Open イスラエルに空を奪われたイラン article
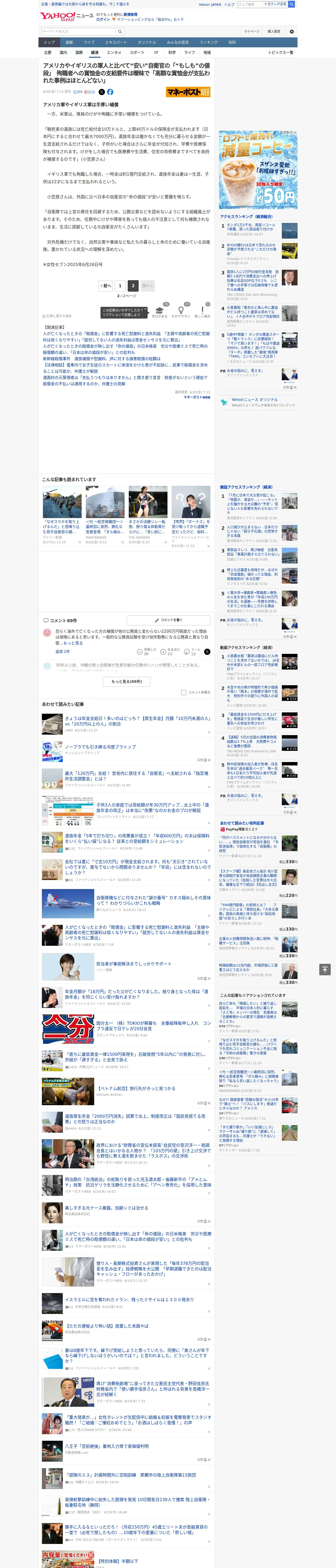The height and width of the screenshot is (1568, 336). [129, 1300]
